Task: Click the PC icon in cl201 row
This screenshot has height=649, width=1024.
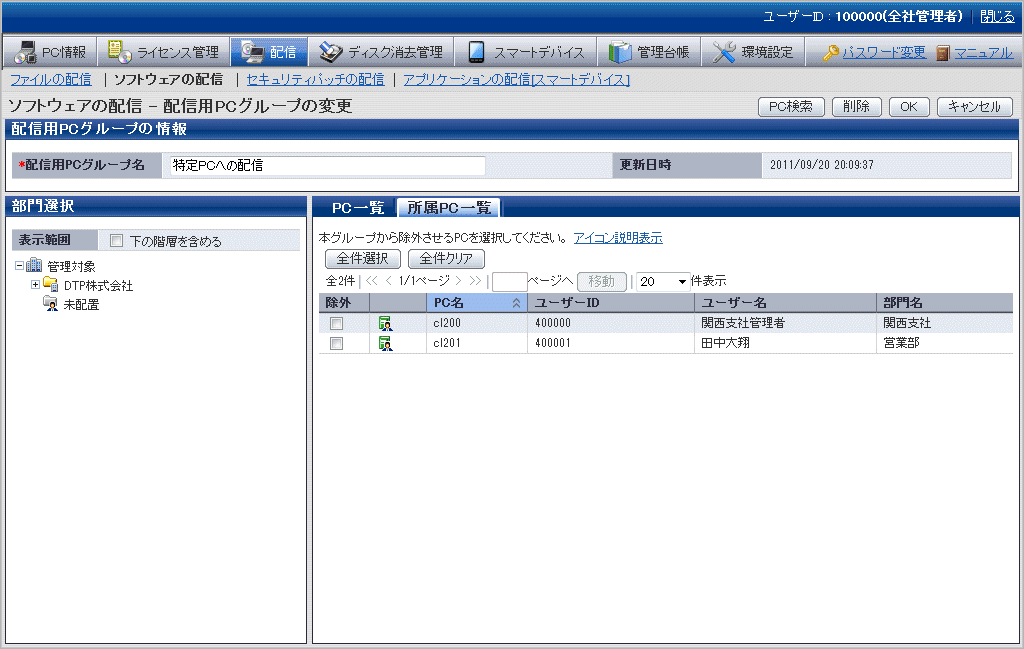Action: coord(385,343)
